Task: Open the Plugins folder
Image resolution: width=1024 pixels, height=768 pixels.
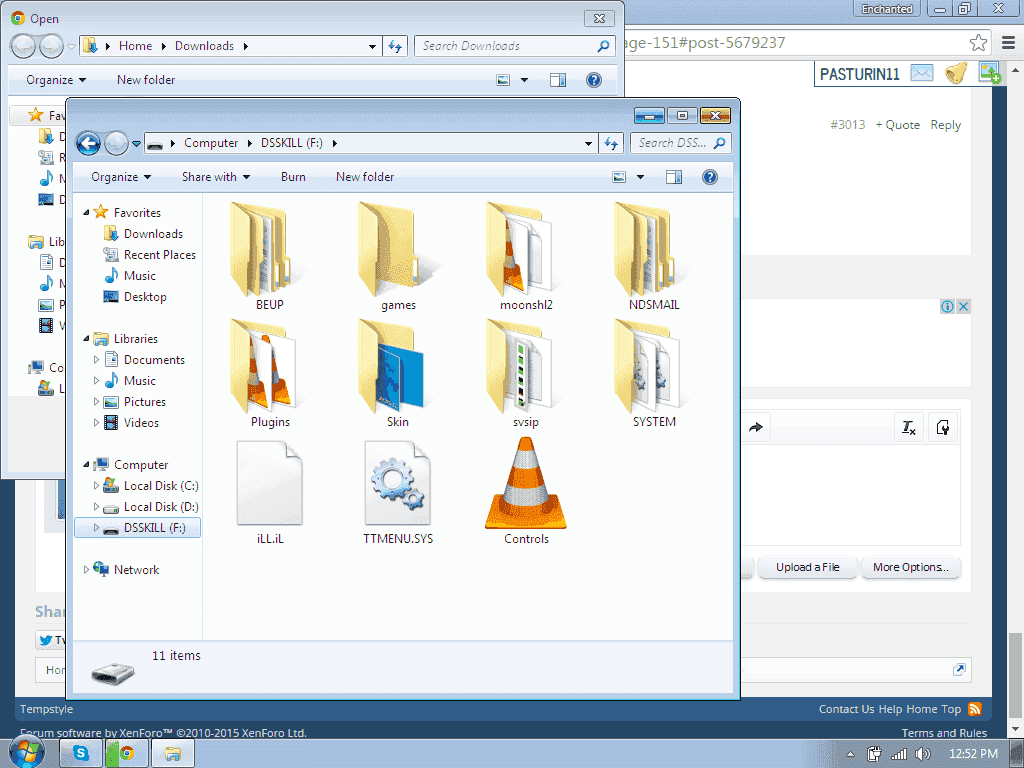Action: click(268, 374)
